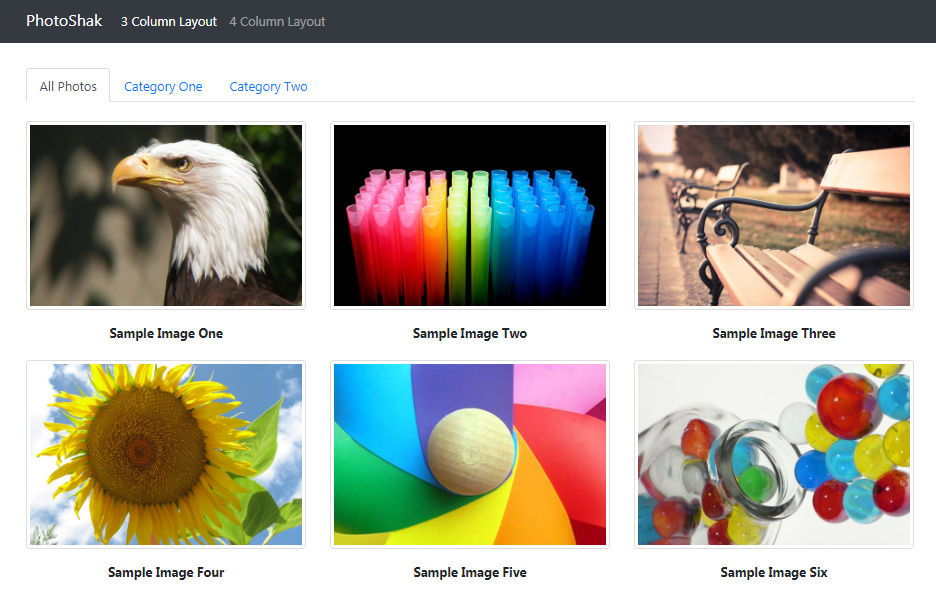Switch to the Category Two tab

pyautogui.click(x=269, y=87)
